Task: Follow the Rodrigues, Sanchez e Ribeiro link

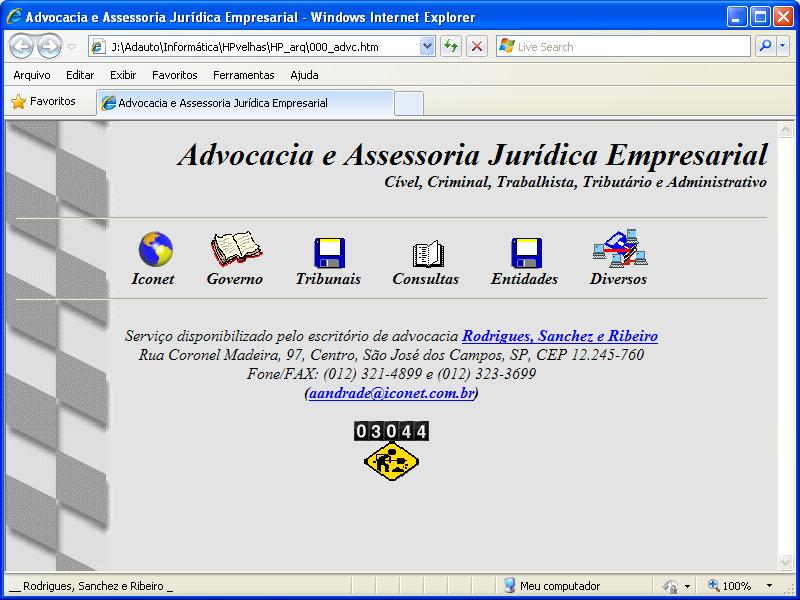Action: (559, 336)
